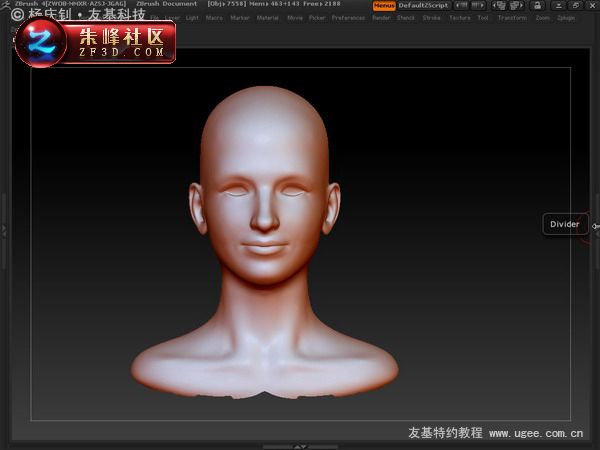Open the Material menu

268,18
